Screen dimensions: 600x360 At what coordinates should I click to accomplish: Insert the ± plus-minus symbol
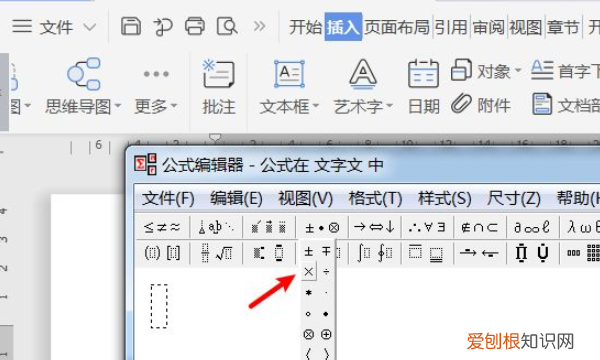click(x=308, y=251)
